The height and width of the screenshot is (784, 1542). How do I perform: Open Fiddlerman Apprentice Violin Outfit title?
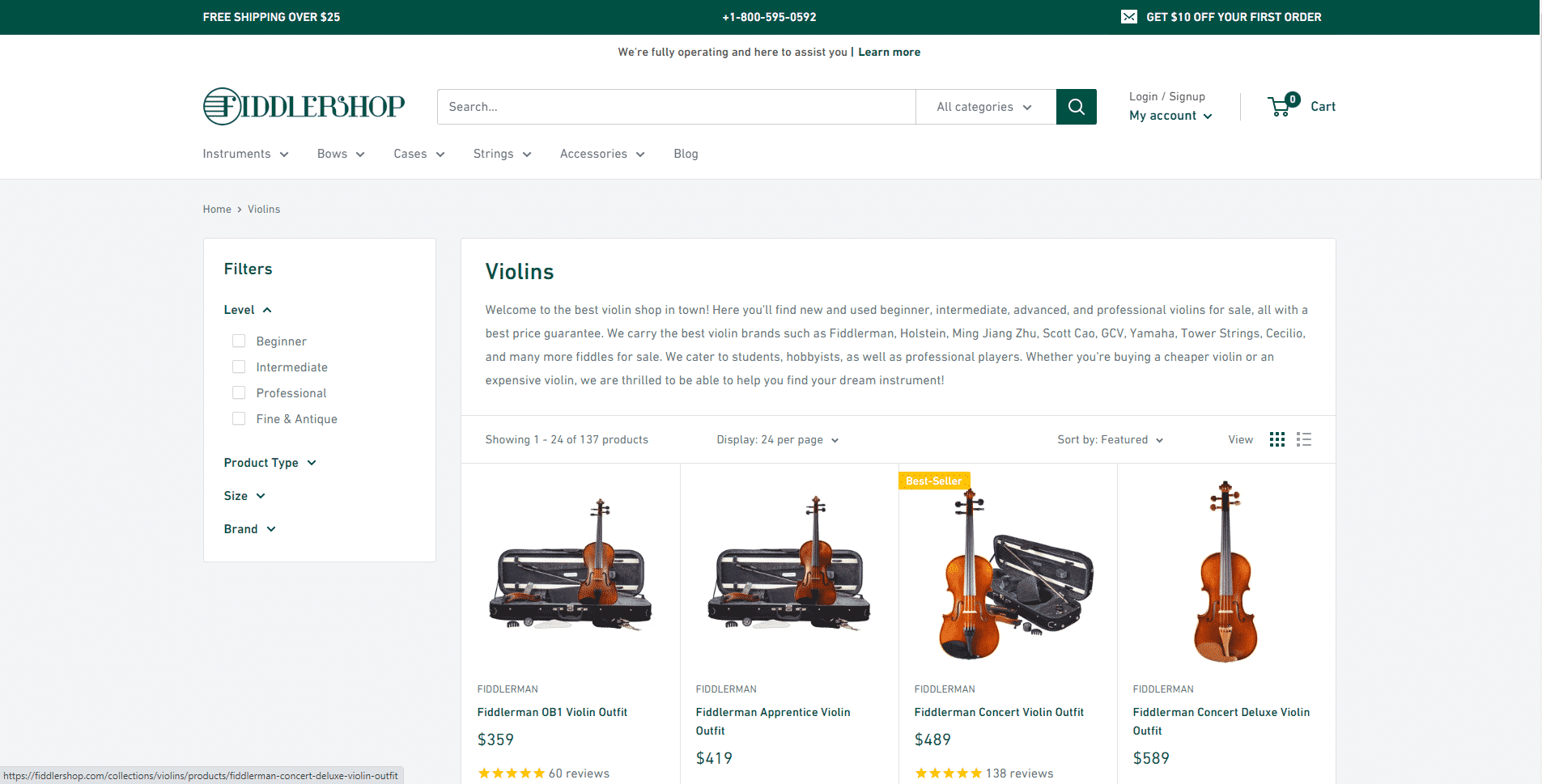(x=773, y=721)
